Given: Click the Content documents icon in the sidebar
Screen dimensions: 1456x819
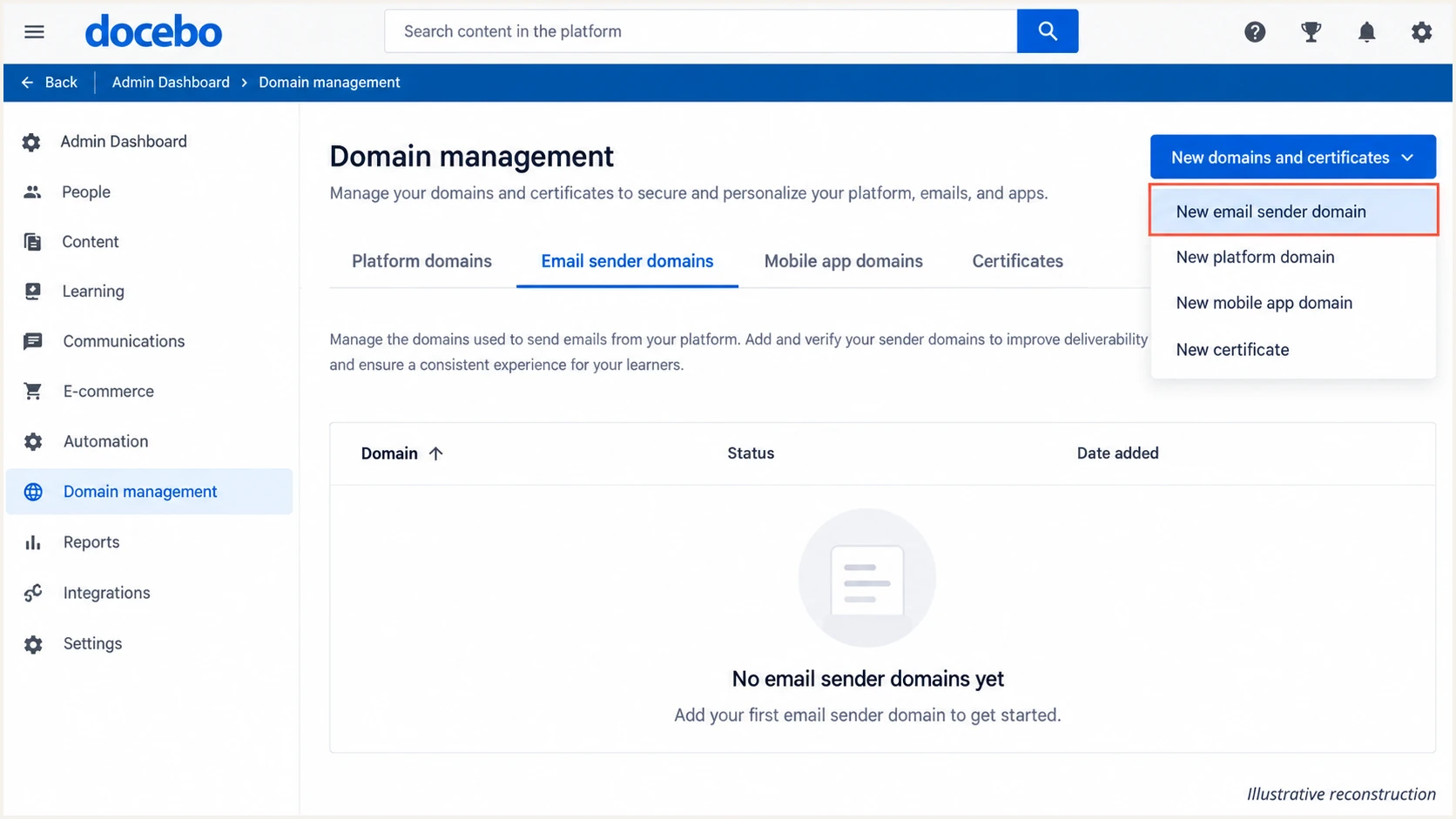Looking at the screenshot, I should click(32, 242).
